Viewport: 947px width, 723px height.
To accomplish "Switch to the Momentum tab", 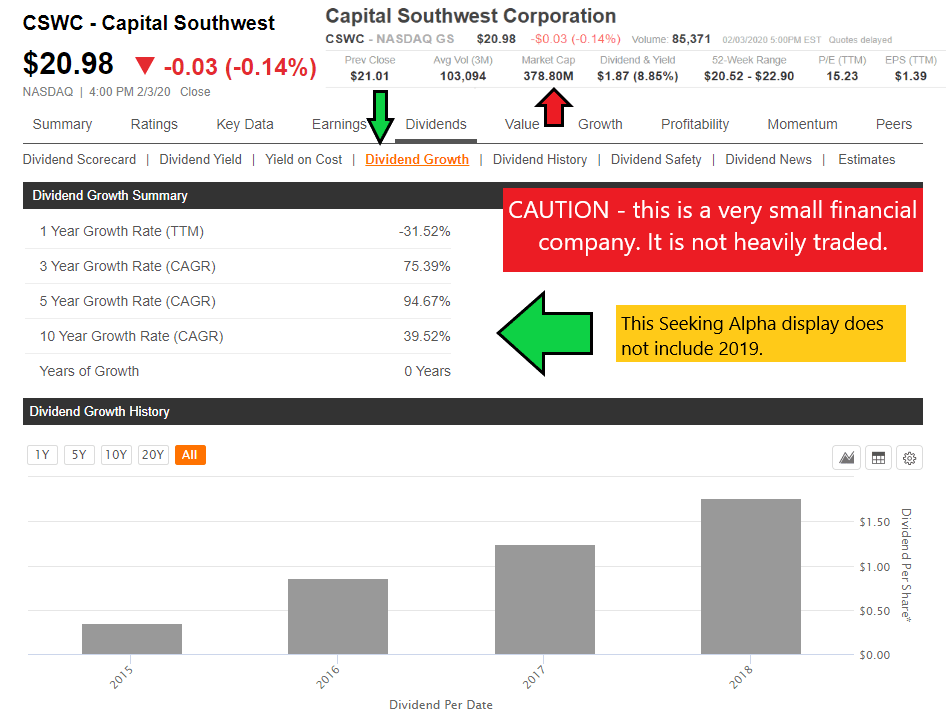I will (x=805, y=124).
